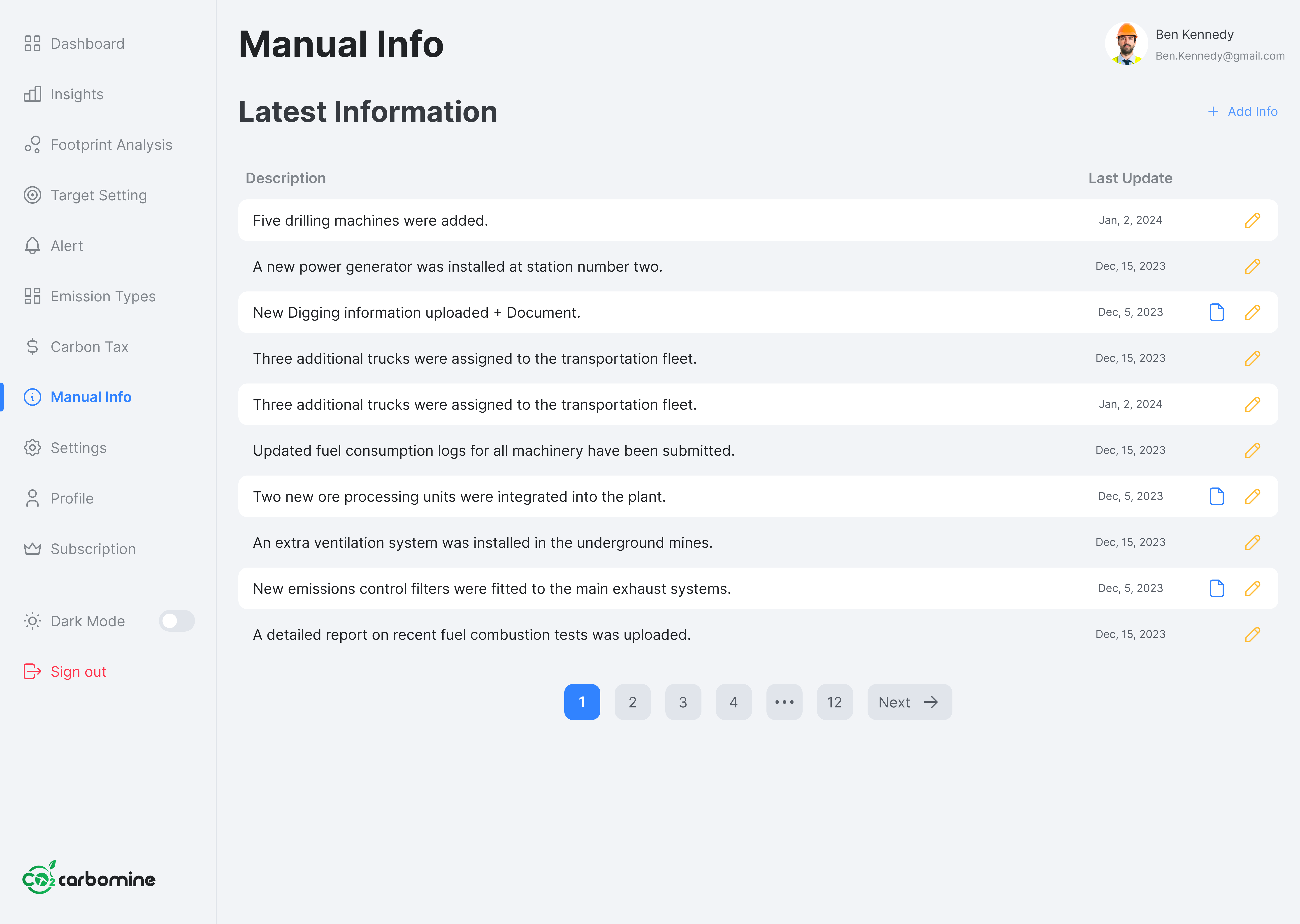This screenshot has height=924, width=1300.
Task: Open the Footprint Analysis menu item
Action: (111, 145)
